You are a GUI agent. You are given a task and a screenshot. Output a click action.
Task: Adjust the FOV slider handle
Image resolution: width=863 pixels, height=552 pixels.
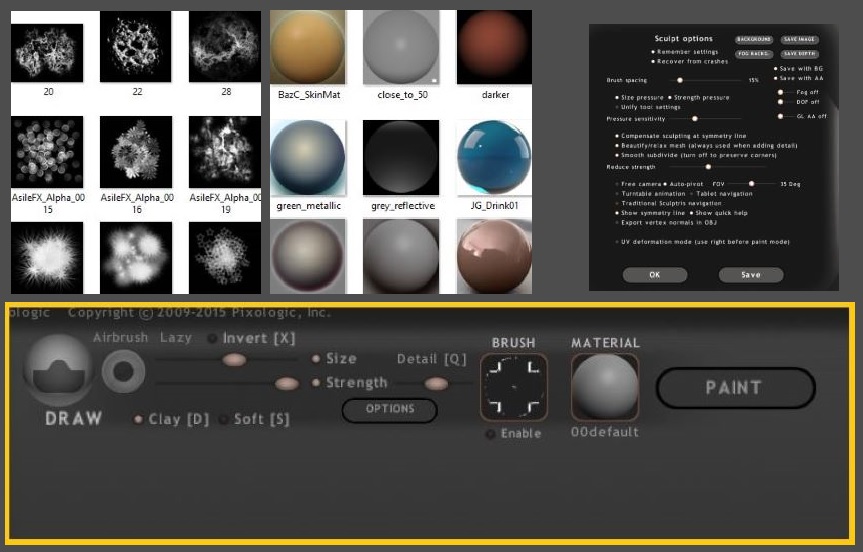(751, 184)
